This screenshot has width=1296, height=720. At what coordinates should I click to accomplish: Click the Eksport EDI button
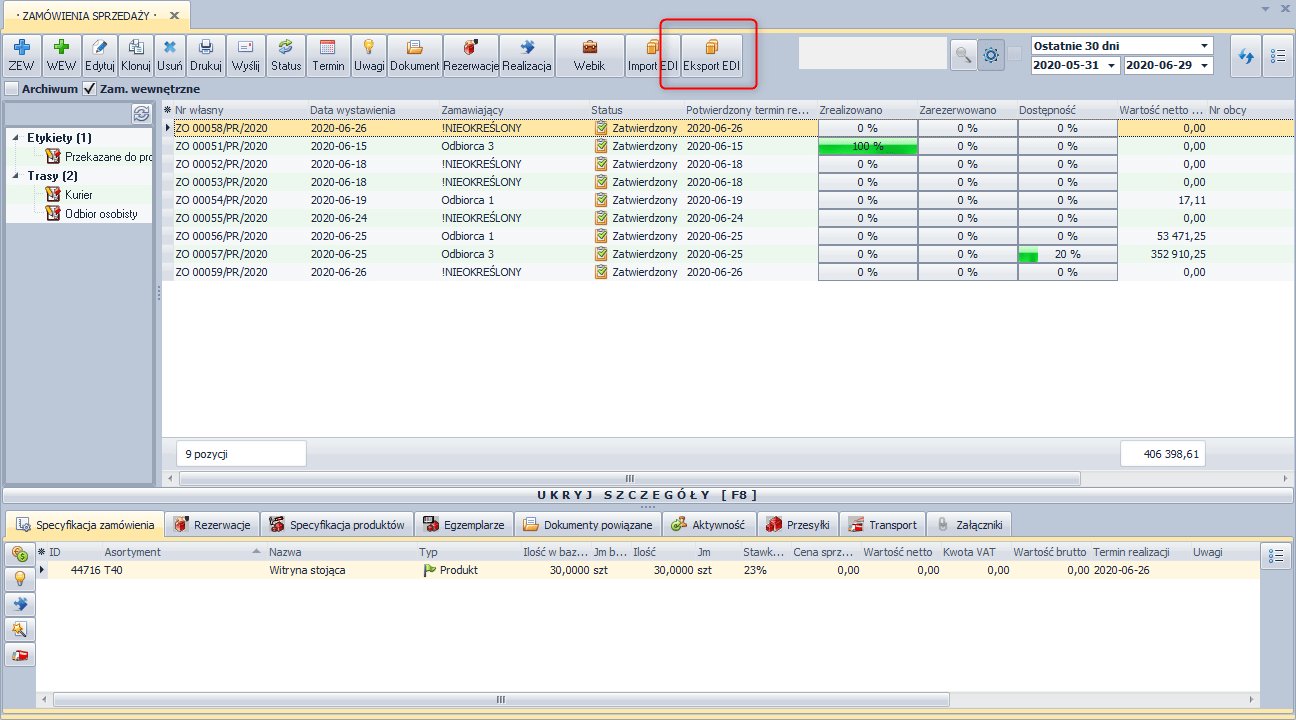click(x=712, y=55)
